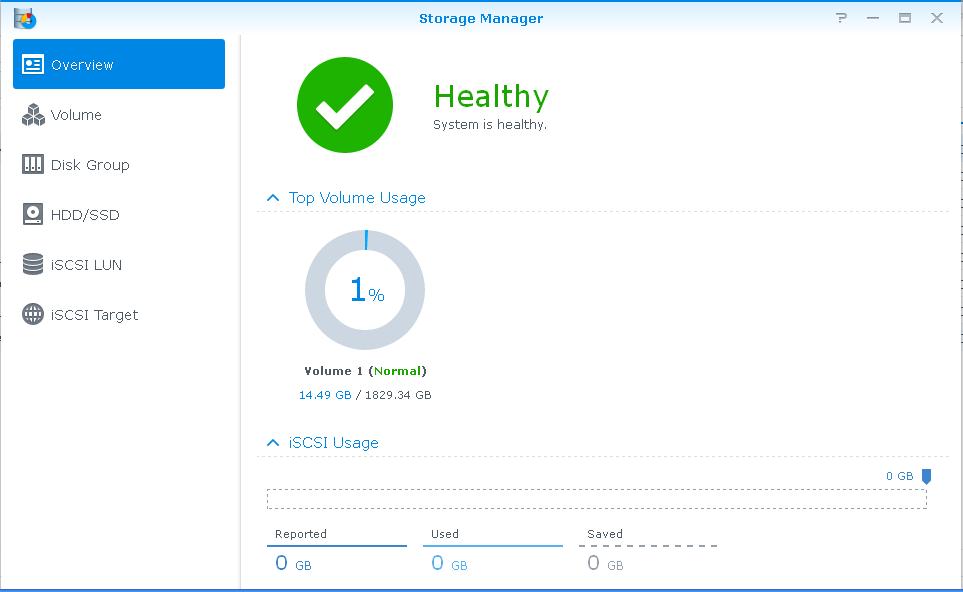The image size is (963, 592).
Task: Click the Volume 1 (Normal) label
Action: [x=365, y=371]
